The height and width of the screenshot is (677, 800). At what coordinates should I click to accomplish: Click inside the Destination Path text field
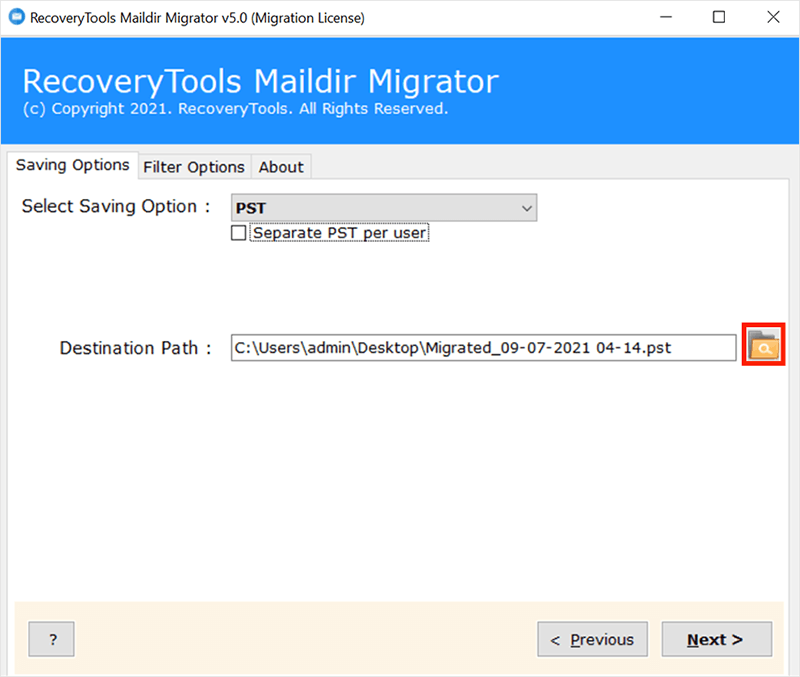coord(483,348)
